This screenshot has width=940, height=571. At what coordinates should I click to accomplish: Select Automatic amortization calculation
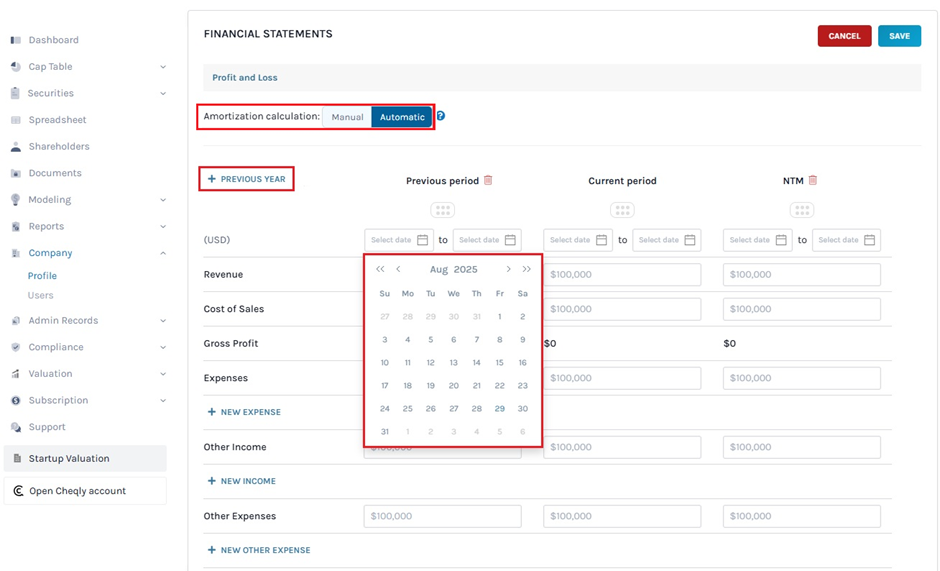pyautogui.click(x=402, y=117)
